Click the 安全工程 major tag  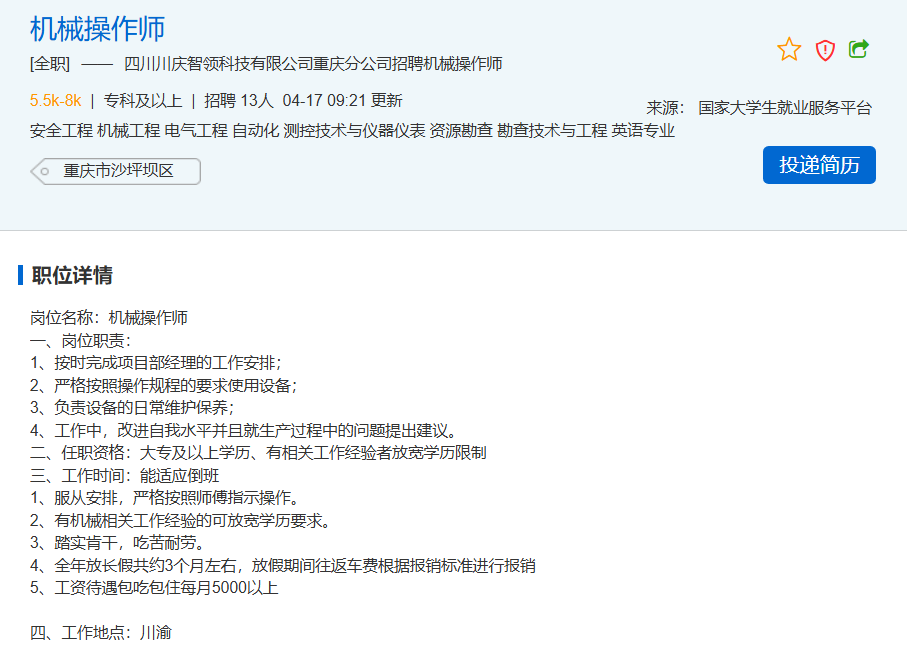click(61, 131)
